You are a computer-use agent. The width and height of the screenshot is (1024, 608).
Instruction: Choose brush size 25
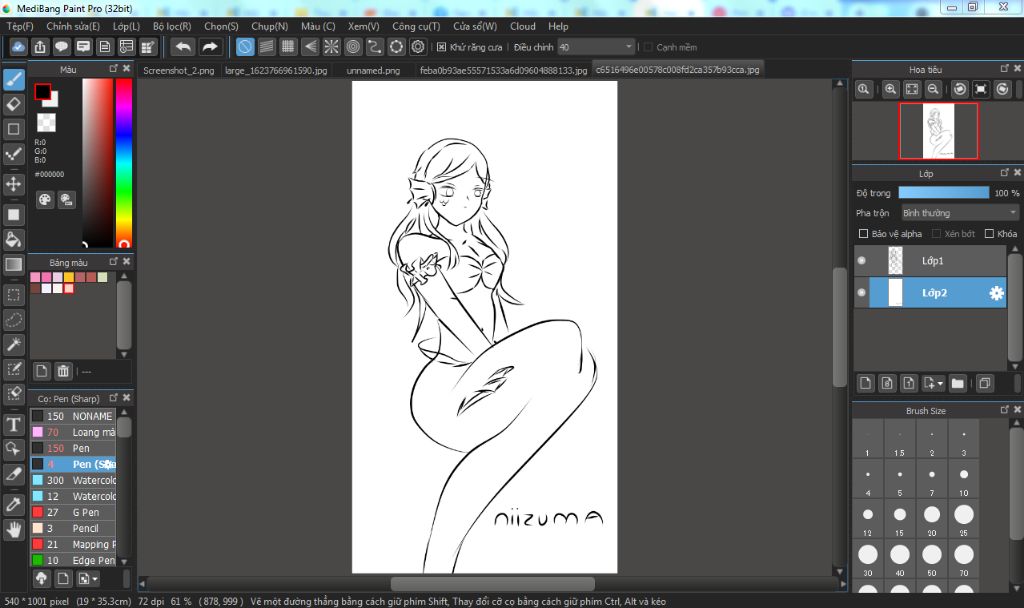pyautogui.click(x=964, y=520)
